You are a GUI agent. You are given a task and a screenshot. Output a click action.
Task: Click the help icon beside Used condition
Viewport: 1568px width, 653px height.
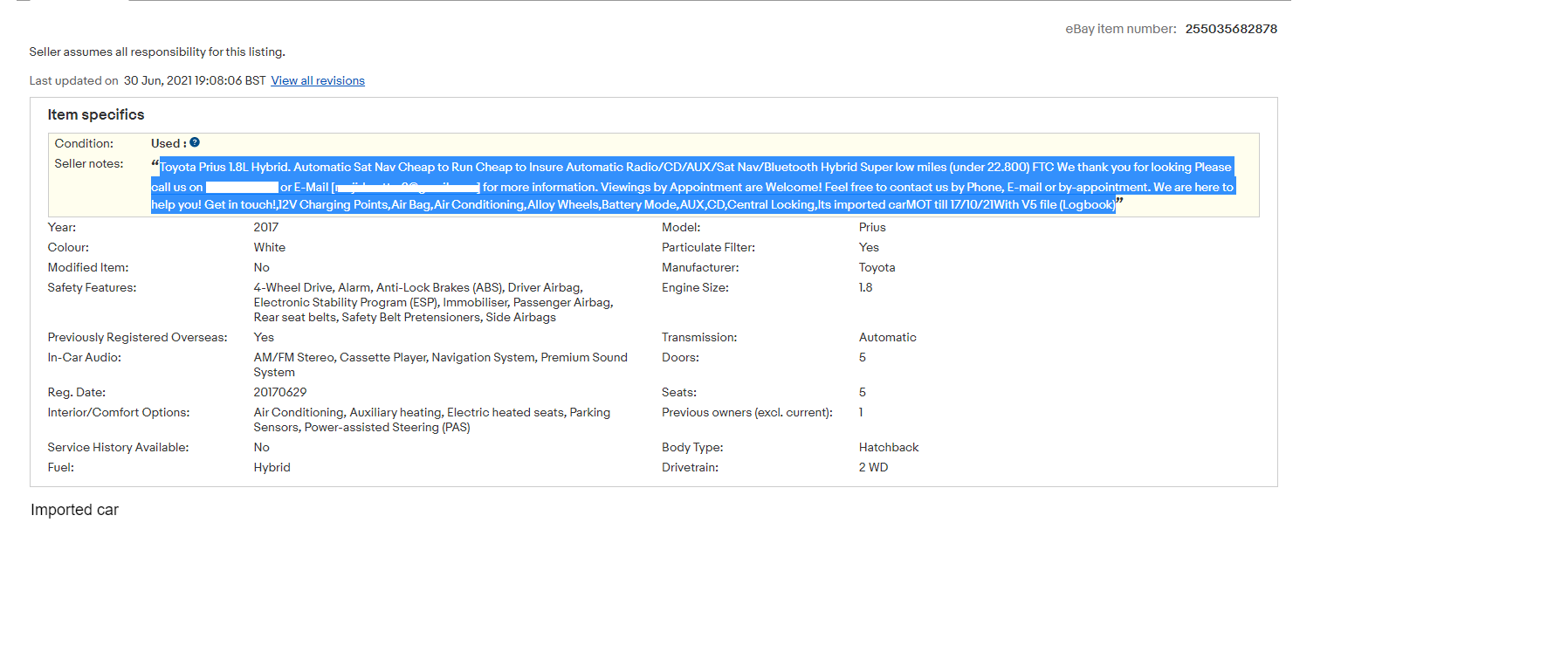[195, 142]
